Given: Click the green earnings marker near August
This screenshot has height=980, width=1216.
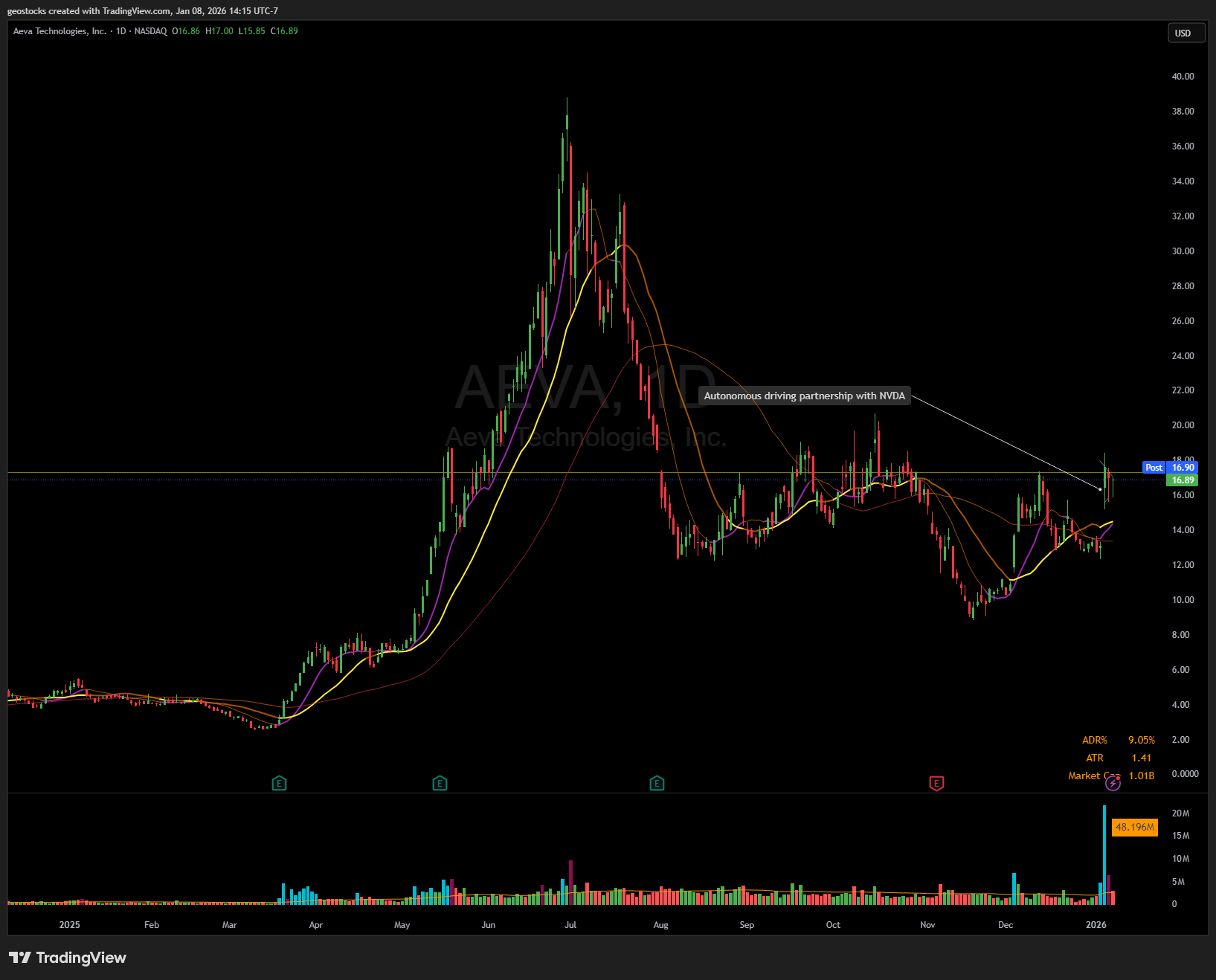Looking at the screenshot, I should pyautogui.click(x=657, y=783).
